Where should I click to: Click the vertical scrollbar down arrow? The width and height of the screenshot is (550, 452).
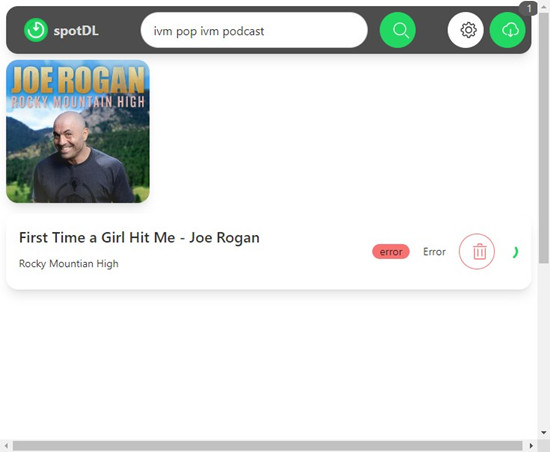click(544, 433)
